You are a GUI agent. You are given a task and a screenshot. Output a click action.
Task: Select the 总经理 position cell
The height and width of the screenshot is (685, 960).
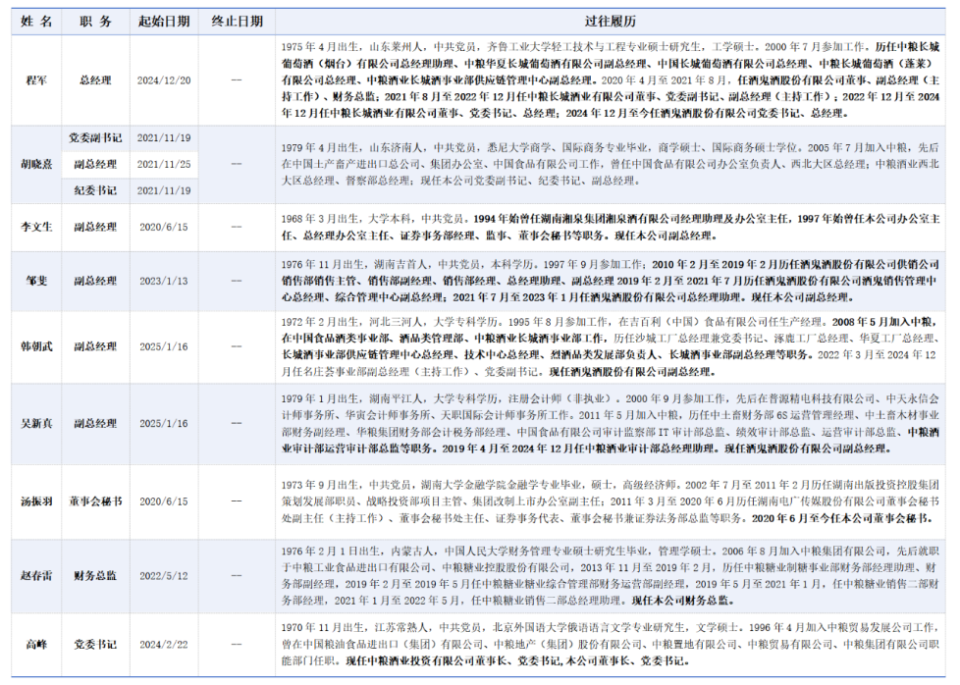tap(96, 80)
